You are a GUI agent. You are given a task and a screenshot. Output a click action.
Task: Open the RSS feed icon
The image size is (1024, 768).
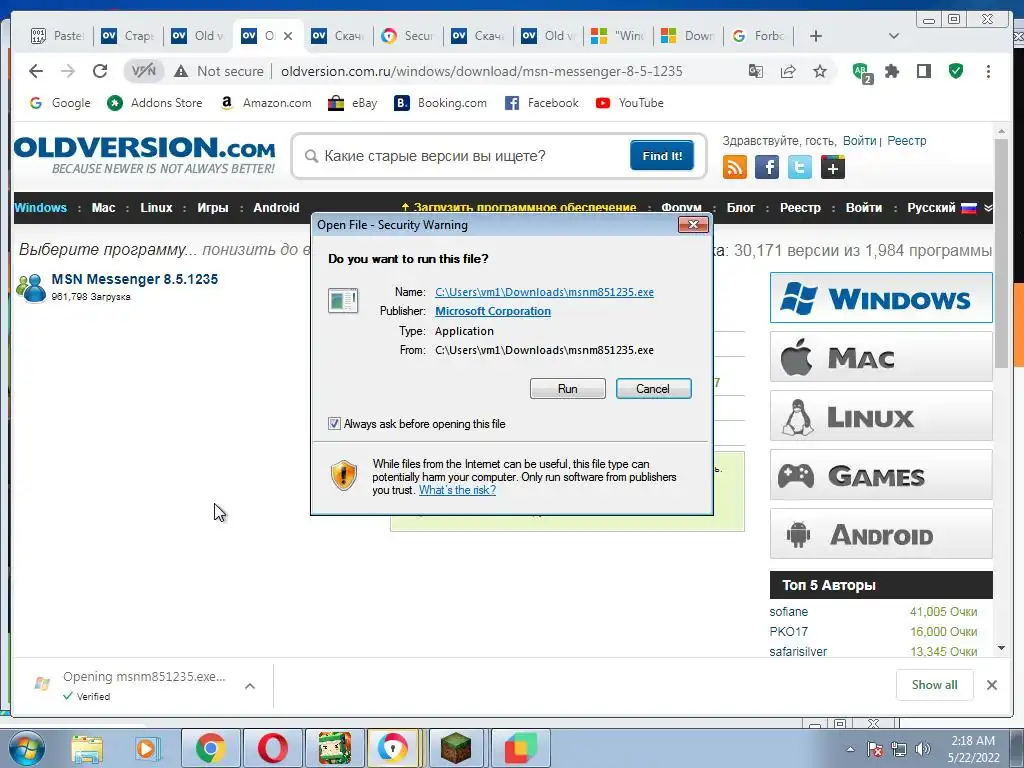tap(735, 167)
